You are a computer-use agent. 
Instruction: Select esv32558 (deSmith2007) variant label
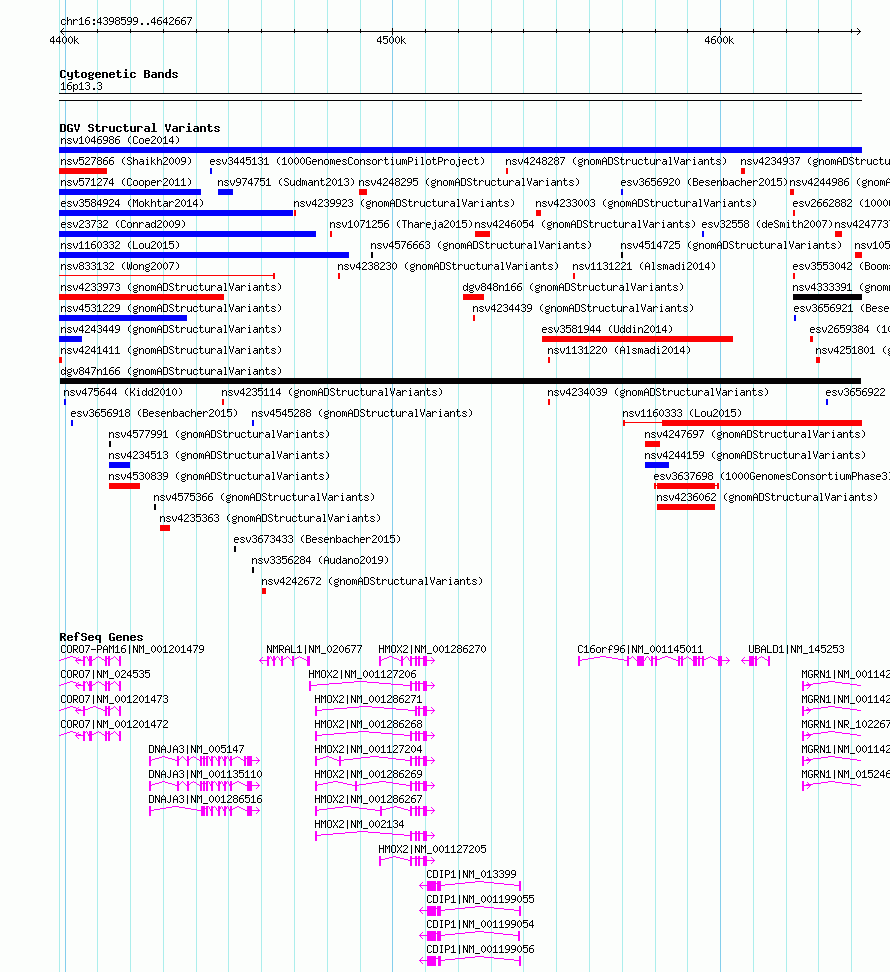[767, 224]
